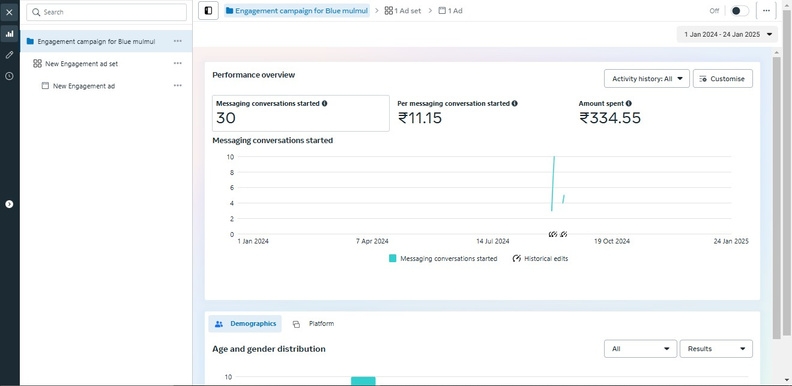
Task: Click Age and gender distribution heading
Action: coord(269,349)
